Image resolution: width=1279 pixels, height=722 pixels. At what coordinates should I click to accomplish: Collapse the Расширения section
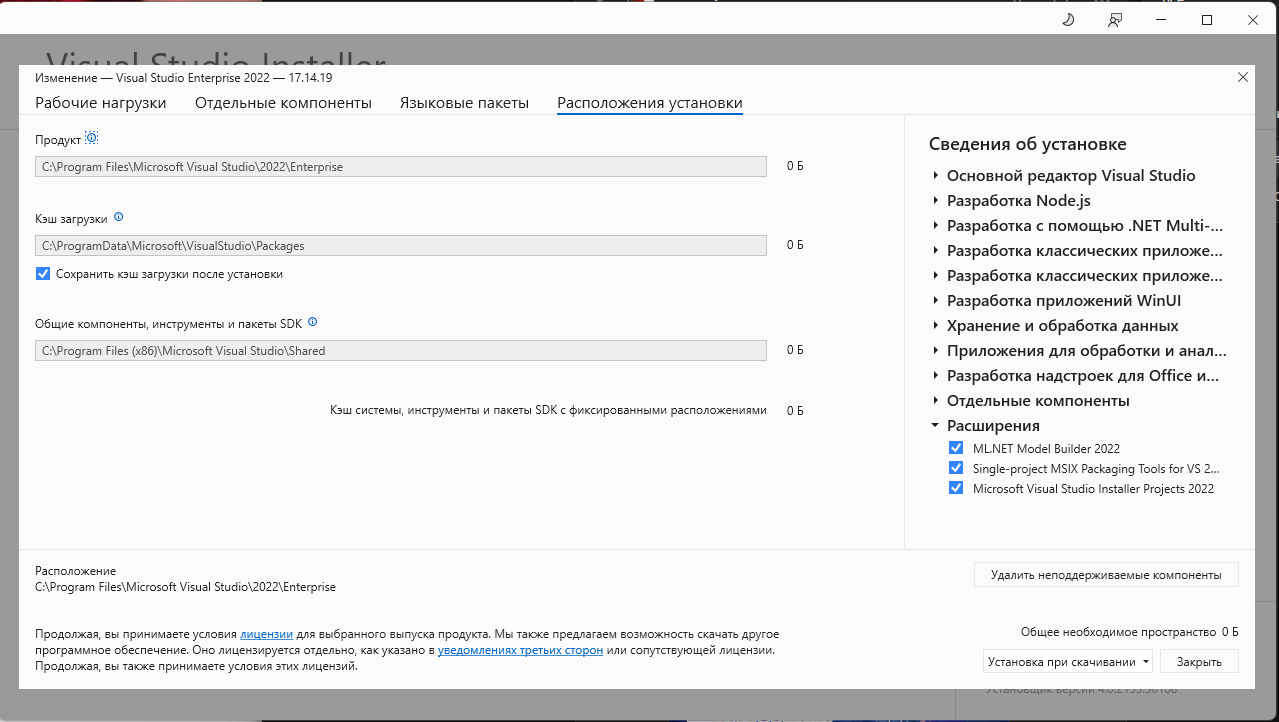coord(935,426)
